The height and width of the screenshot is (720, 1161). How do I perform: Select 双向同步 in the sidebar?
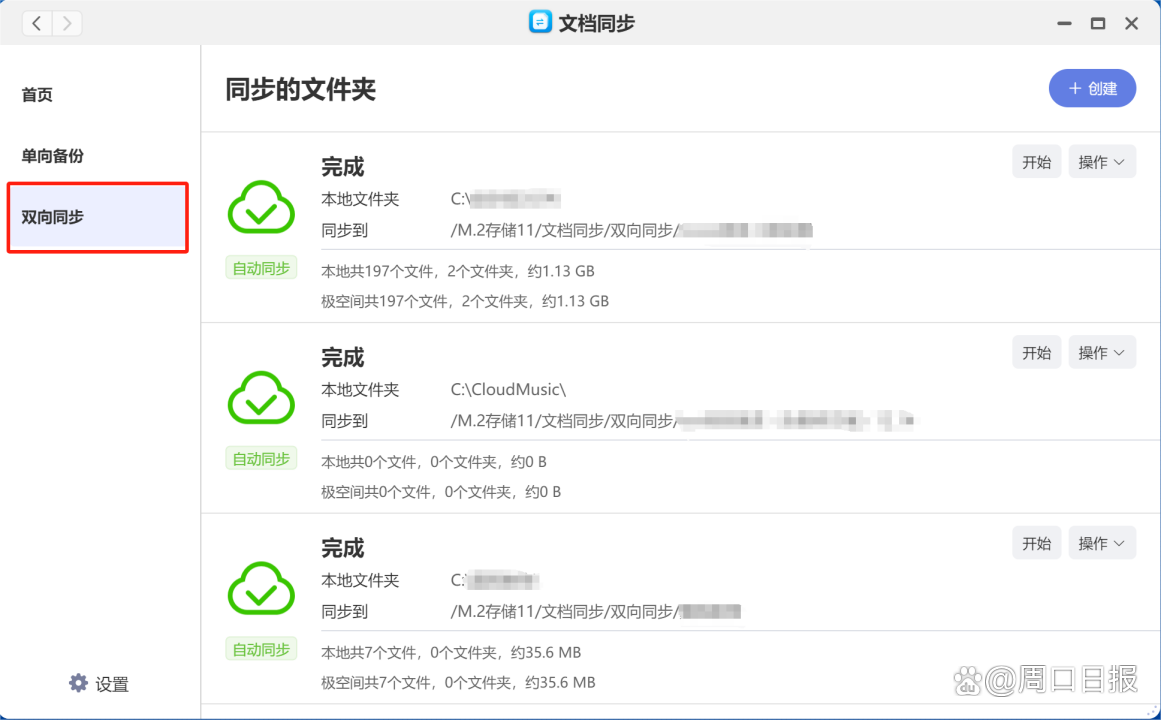[52, 217]
